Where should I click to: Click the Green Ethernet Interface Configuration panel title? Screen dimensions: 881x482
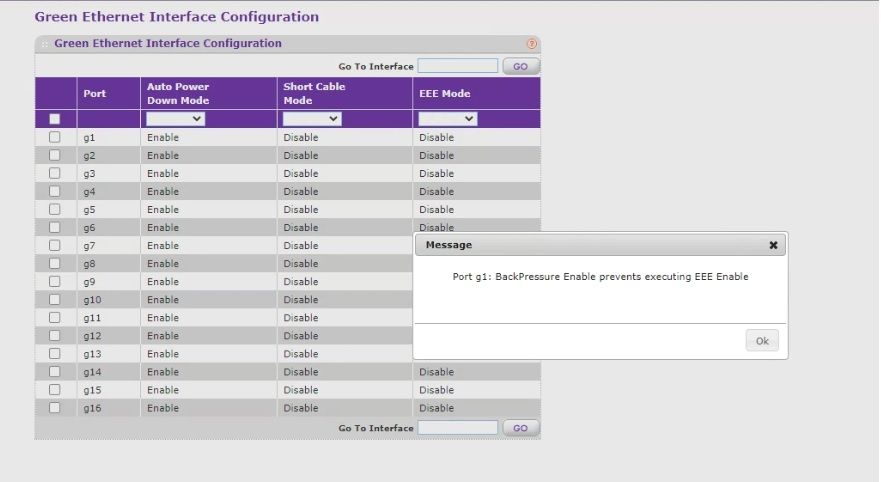click(168, 43)
